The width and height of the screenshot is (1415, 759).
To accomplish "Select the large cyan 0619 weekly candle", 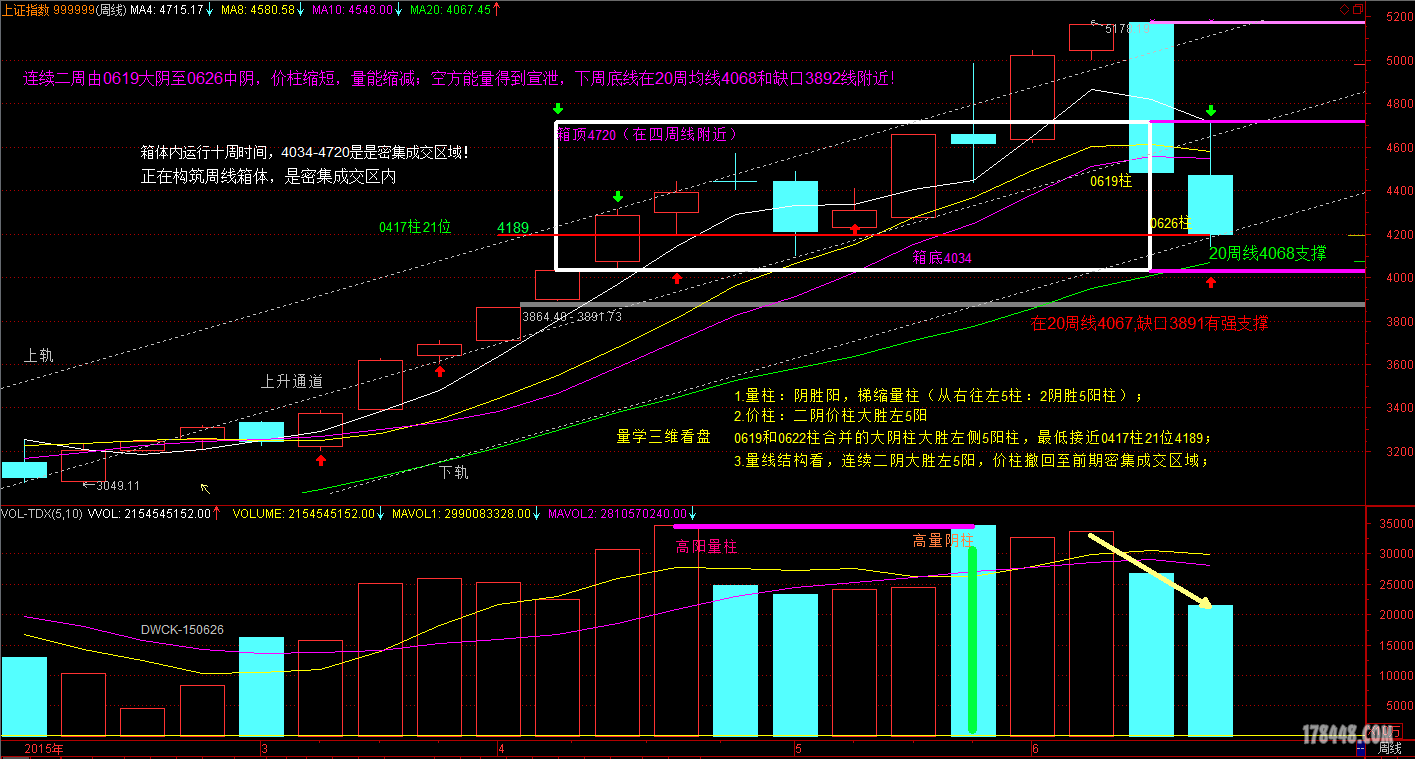I will (1151, 97).
